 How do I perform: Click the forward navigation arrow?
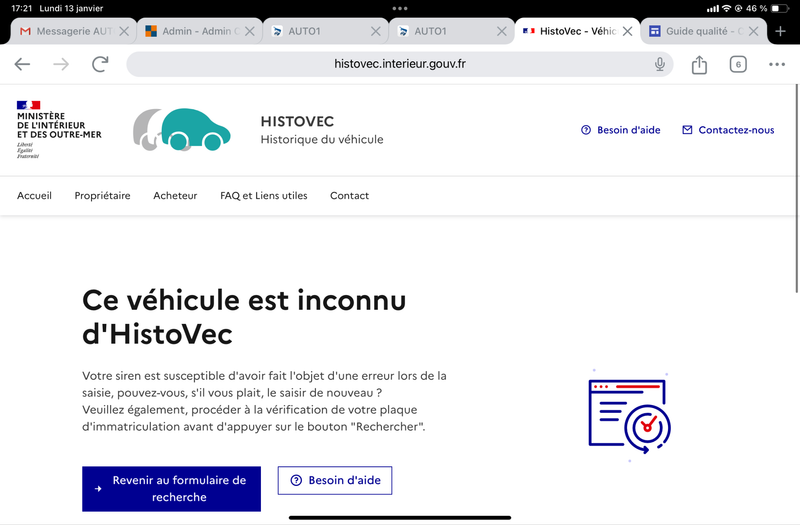pyautogui.click(x=61, y=64)
